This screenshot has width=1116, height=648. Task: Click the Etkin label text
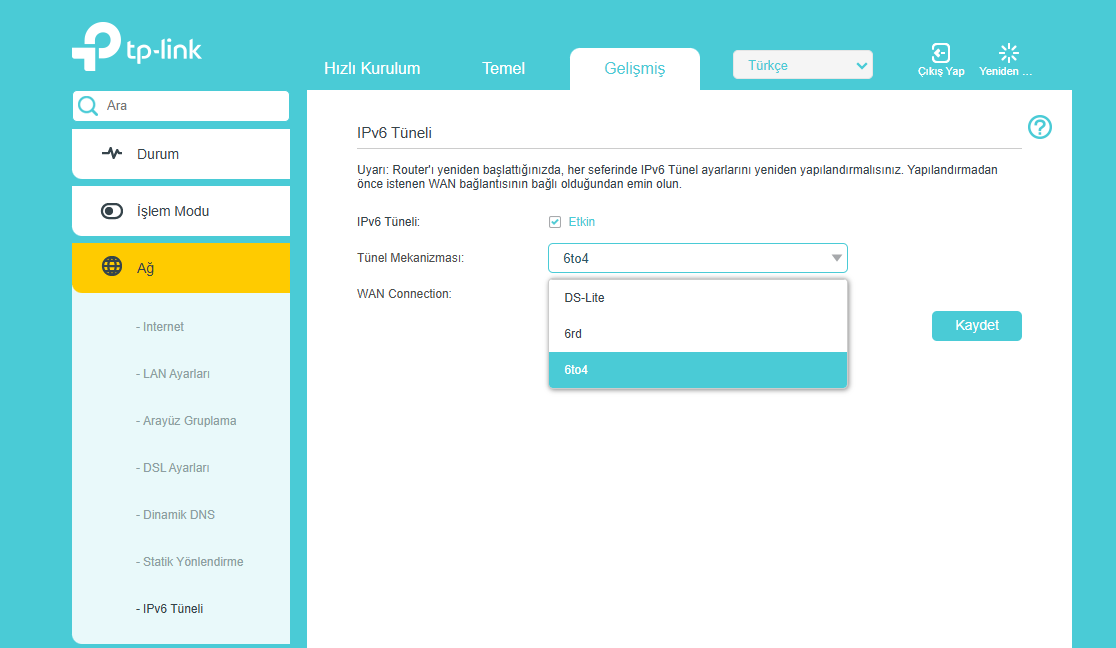[581, 222]
